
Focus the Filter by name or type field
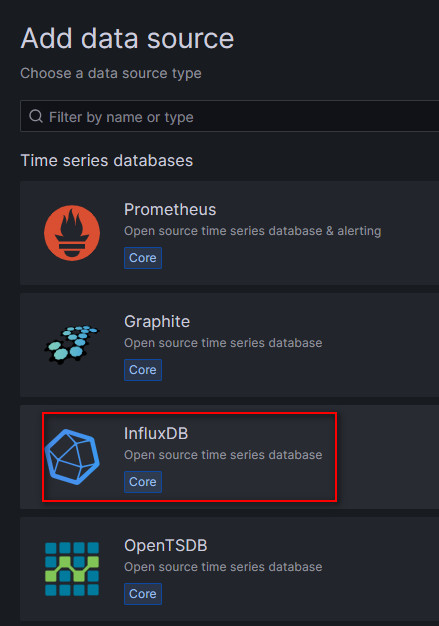229,116
